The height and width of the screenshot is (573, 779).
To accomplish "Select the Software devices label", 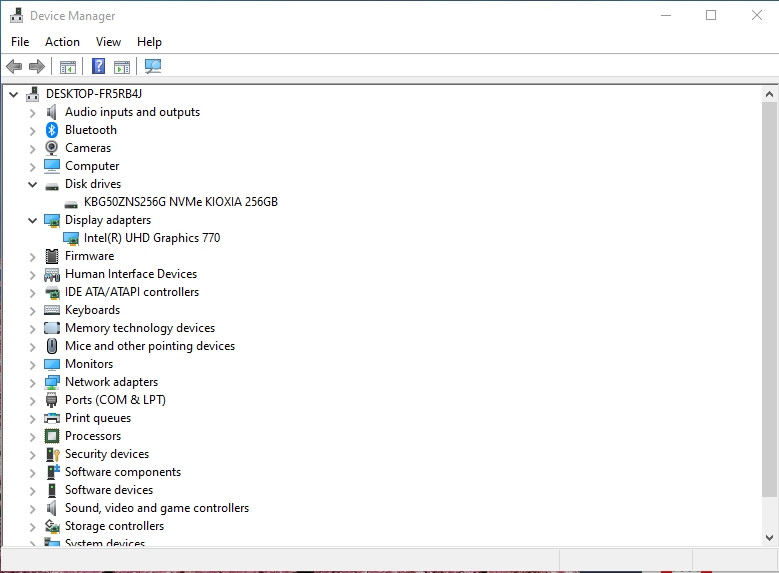I will point(109,490).
